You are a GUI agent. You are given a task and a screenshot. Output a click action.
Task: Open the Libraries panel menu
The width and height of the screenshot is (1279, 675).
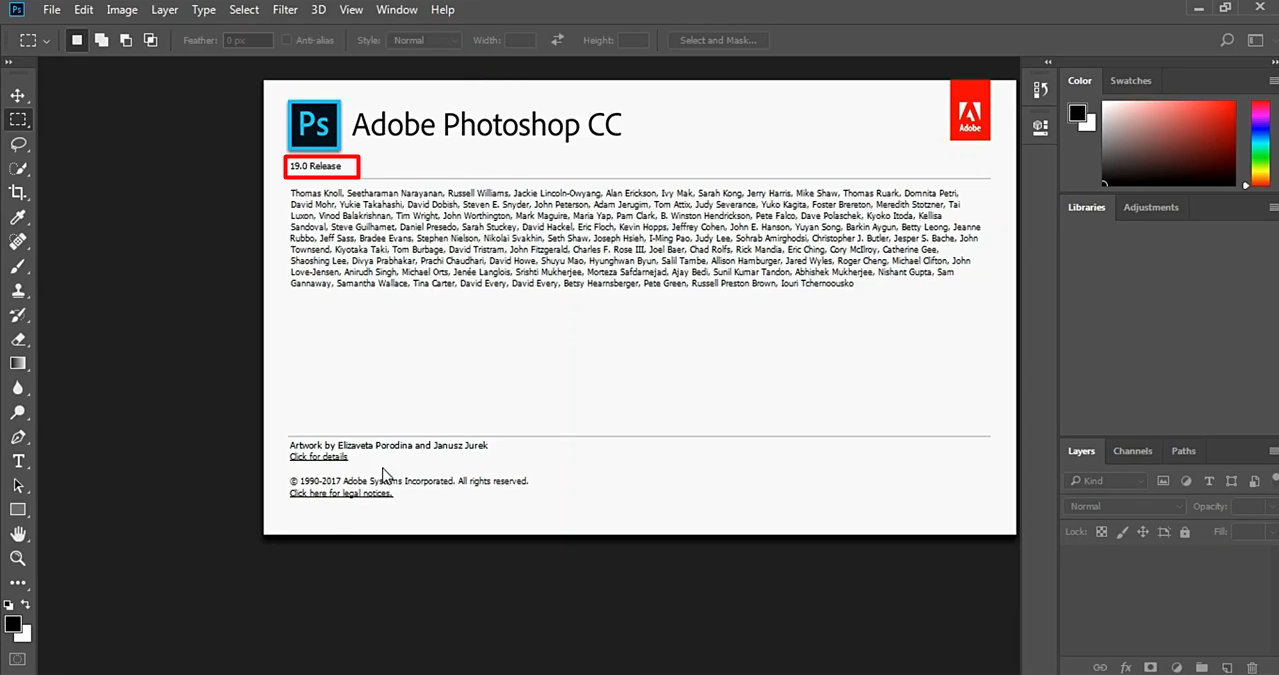[x=1273, y=207]
